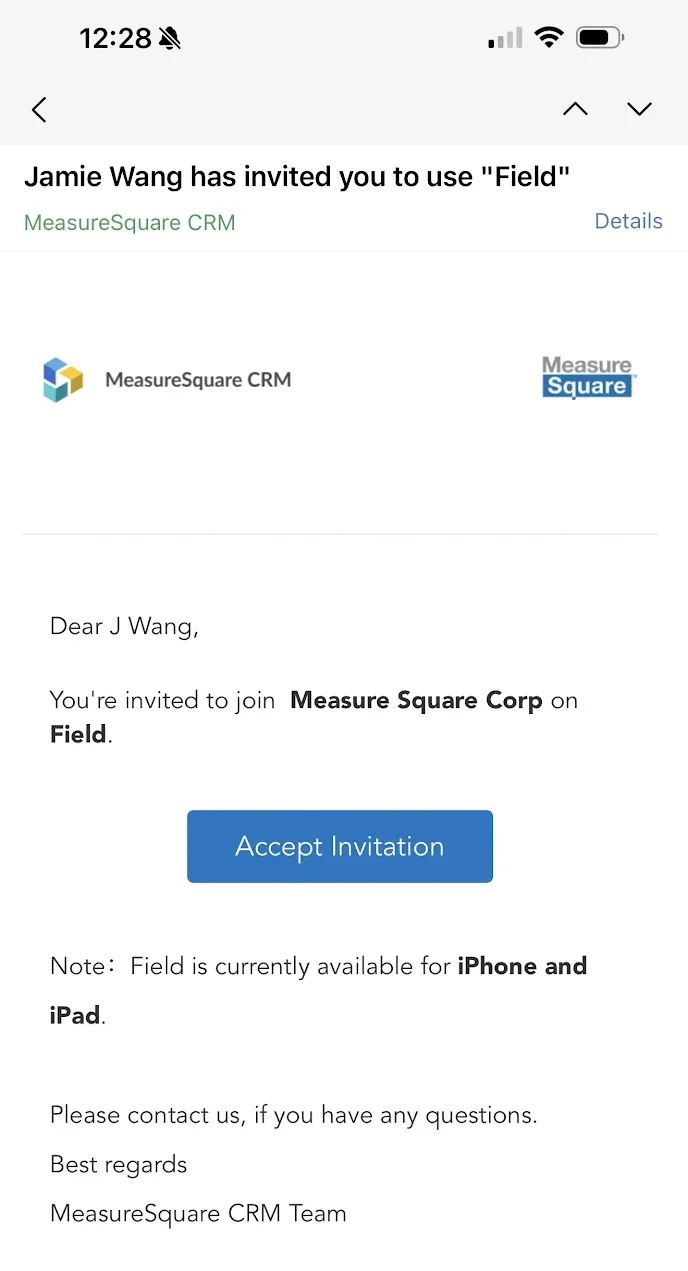Tap the 12:28 clock in status bar

click(115, 38)
